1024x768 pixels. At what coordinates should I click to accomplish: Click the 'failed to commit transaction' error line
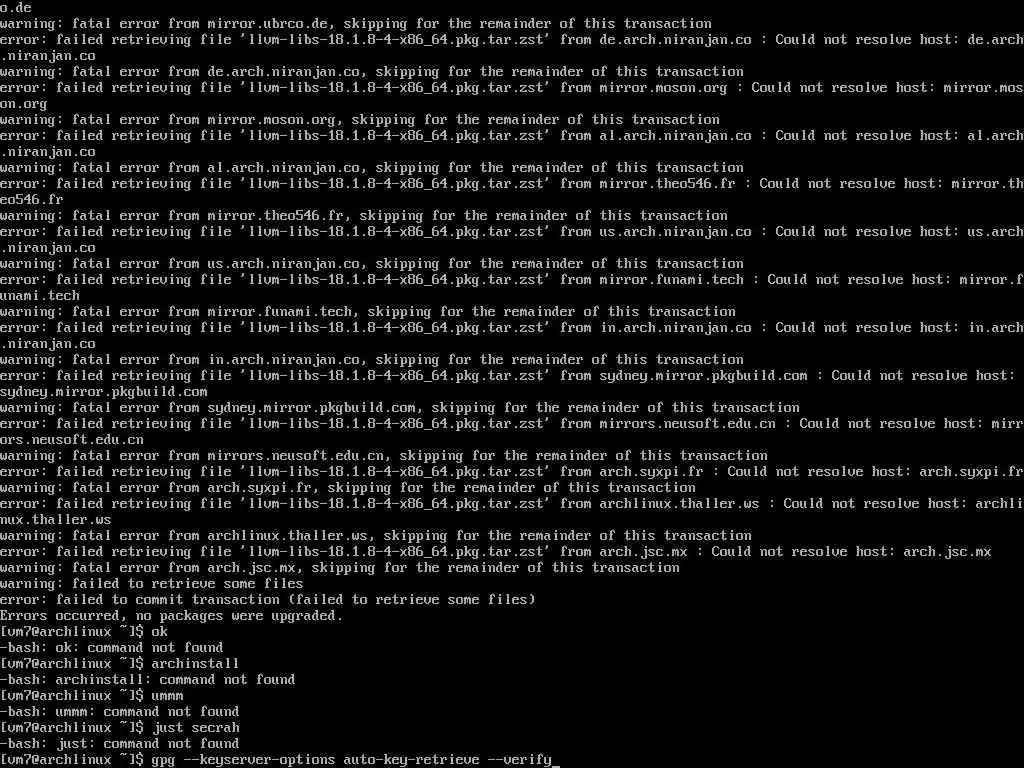(x=268, y=600)
